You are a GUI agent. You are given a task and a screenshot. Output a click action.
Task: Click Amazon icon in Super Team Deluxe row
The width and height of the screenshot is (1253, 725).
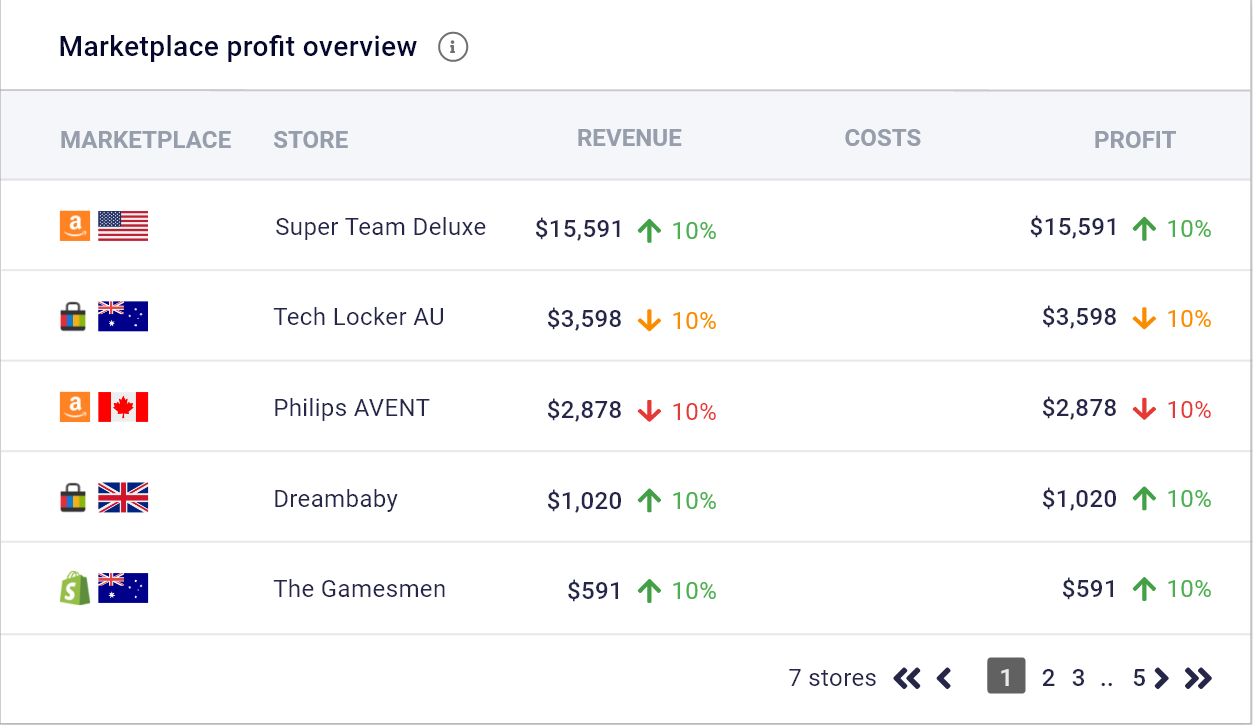pyautogui.click(x=75, y=227)
